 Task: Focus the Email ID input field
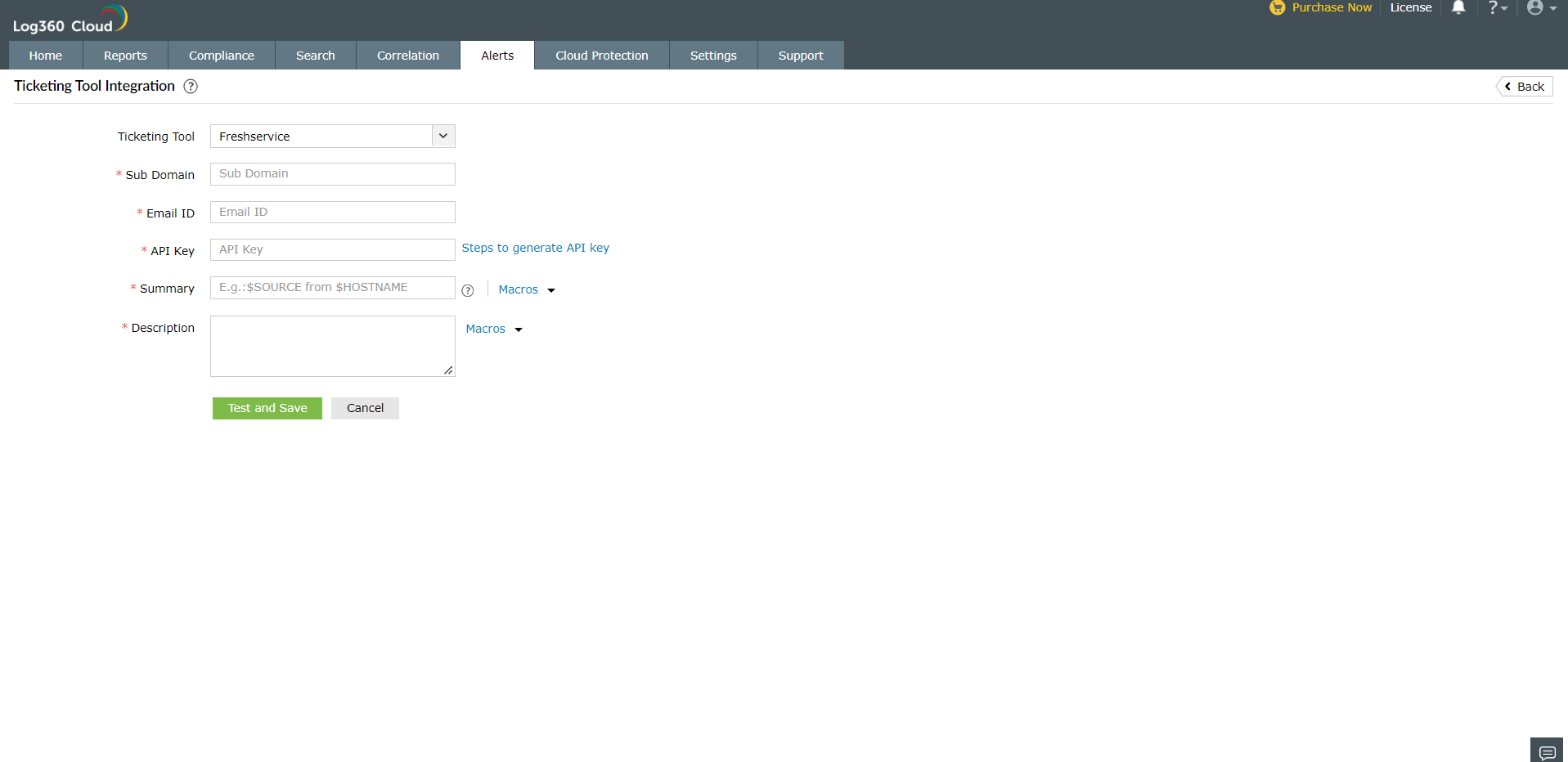333,213
